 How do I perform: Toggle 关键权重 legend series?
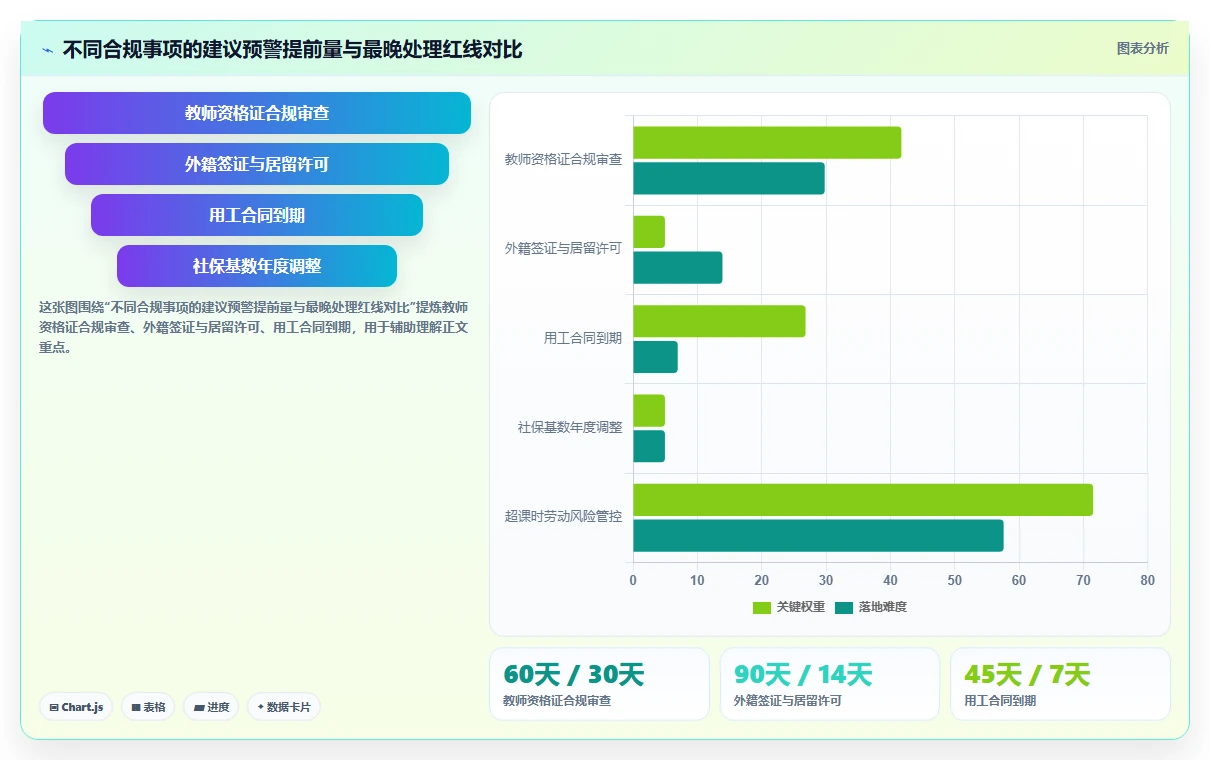click(789, 607)
